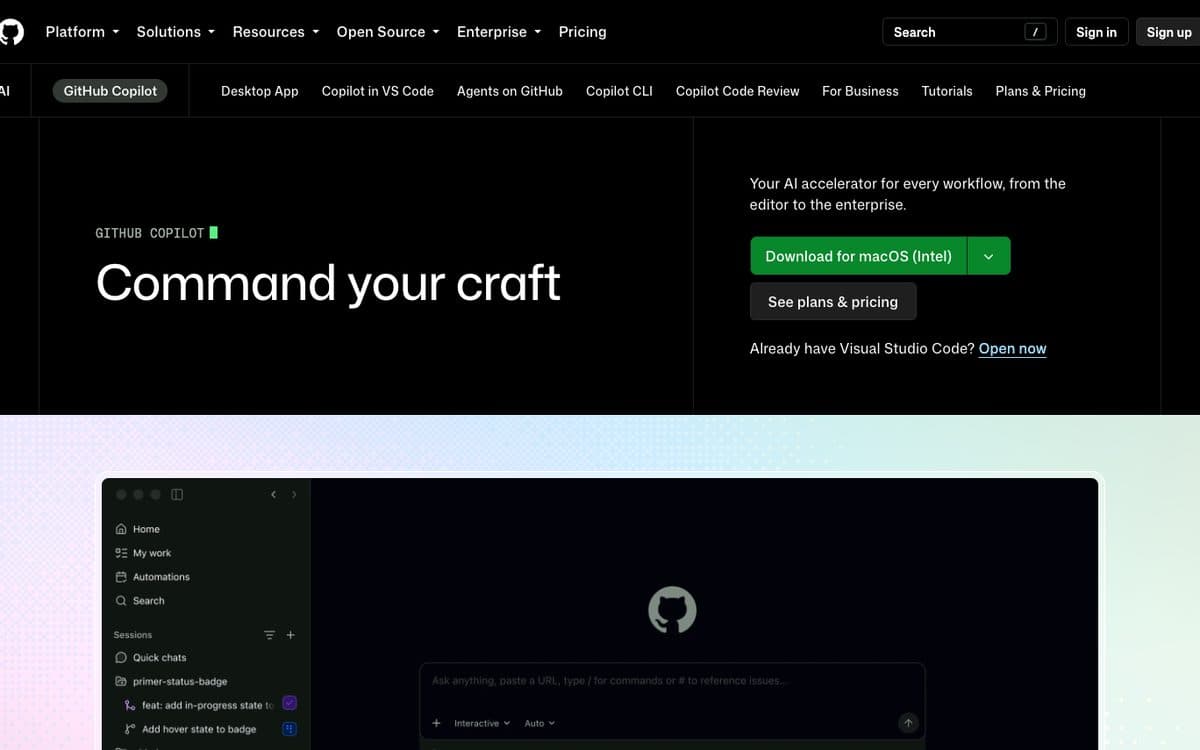Toggle the sidebar panel icon in app preview

click(177, 495)
